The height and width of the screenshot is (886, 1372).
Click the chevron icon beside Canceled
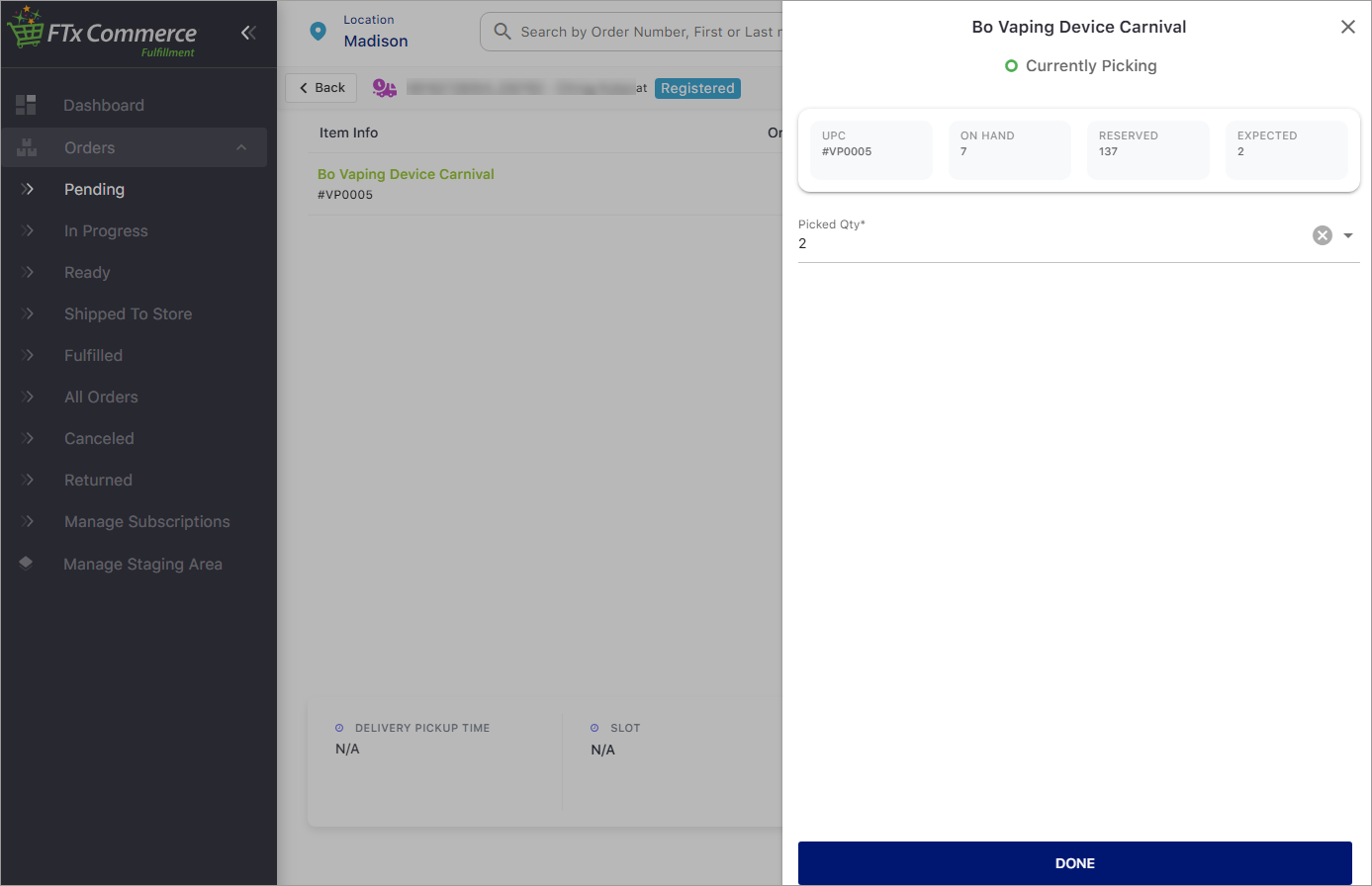pyautogui.click(x=28, y=438)
